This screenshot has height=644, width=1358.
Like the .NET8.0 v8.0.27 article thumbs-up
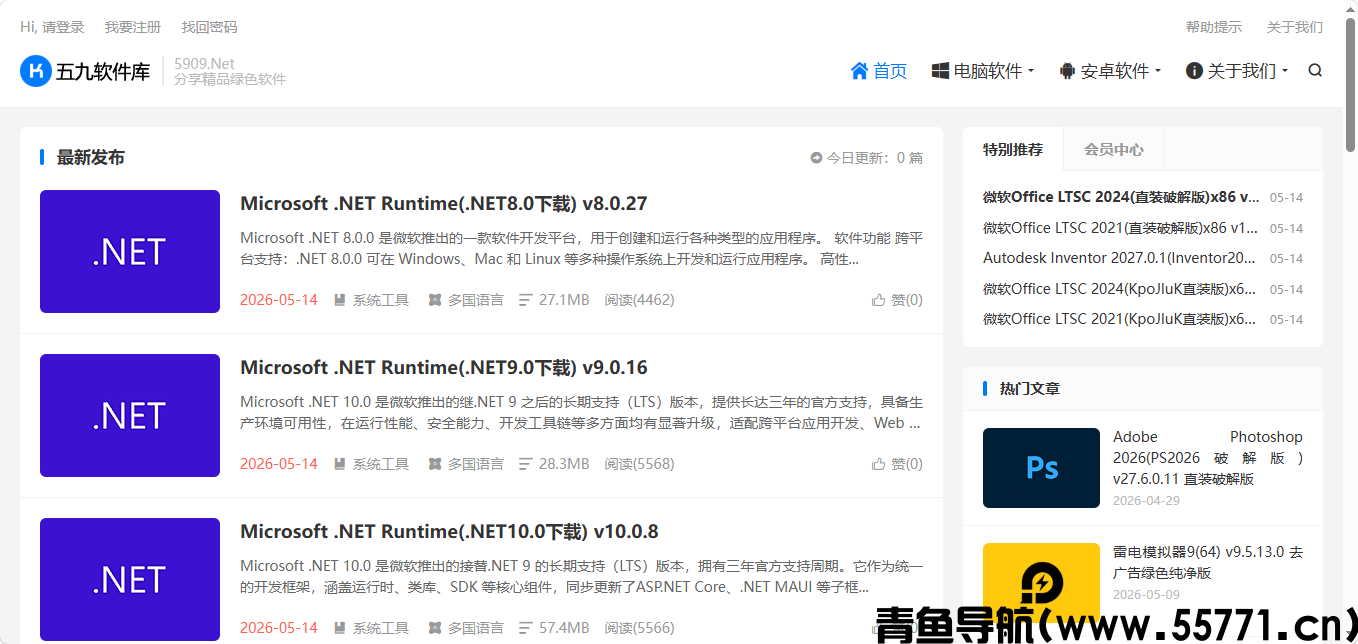(879, 300)
